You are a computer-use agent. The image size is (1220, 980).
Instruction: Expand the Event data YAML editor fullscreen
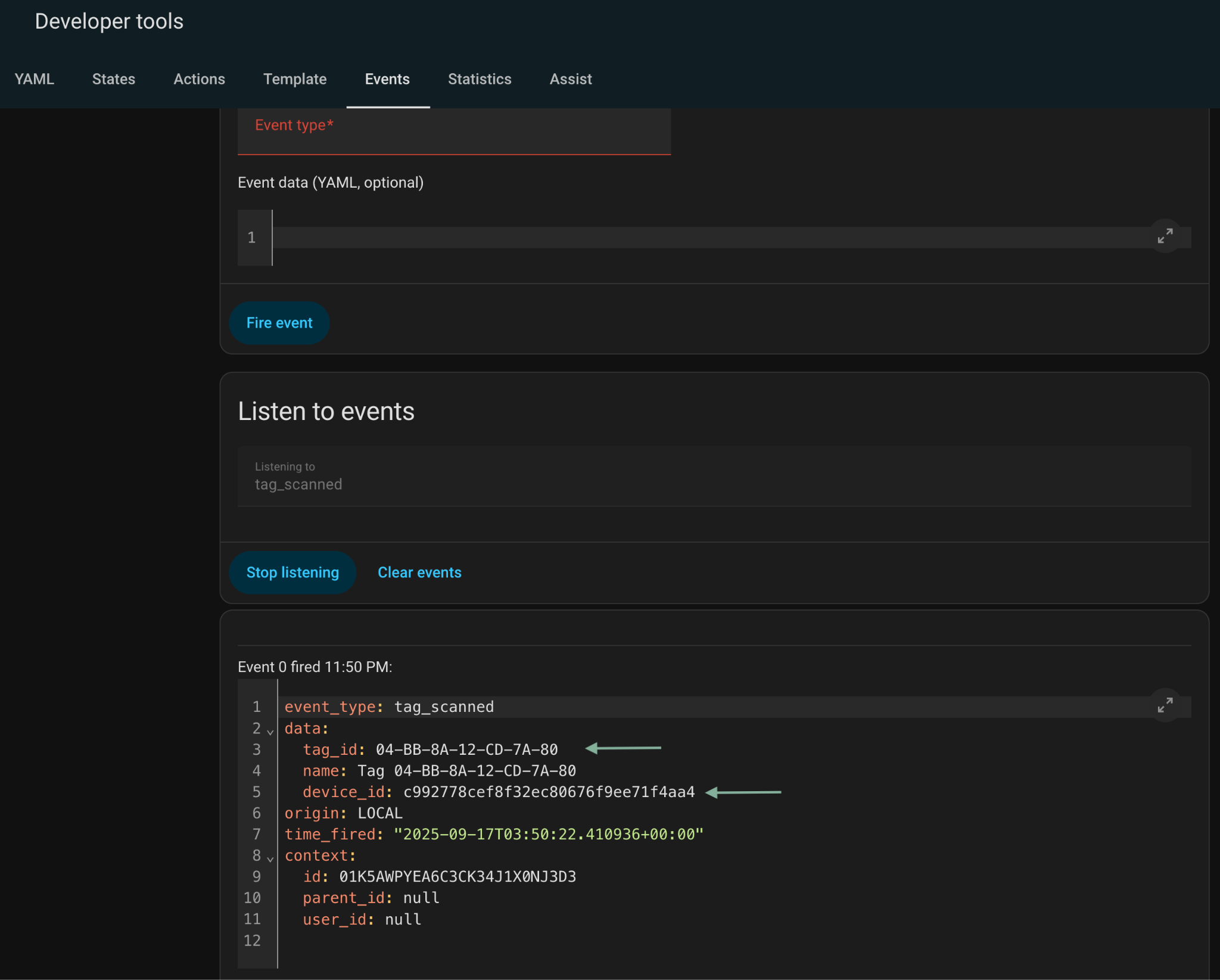[1165, 237]
